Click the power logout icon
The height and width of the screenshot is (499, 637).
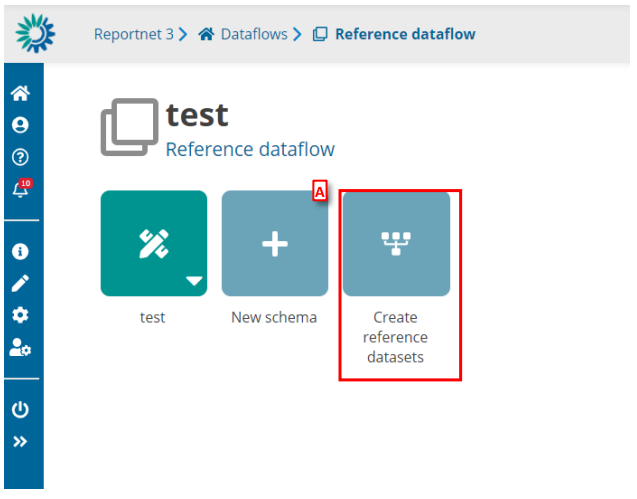(20, 409)
